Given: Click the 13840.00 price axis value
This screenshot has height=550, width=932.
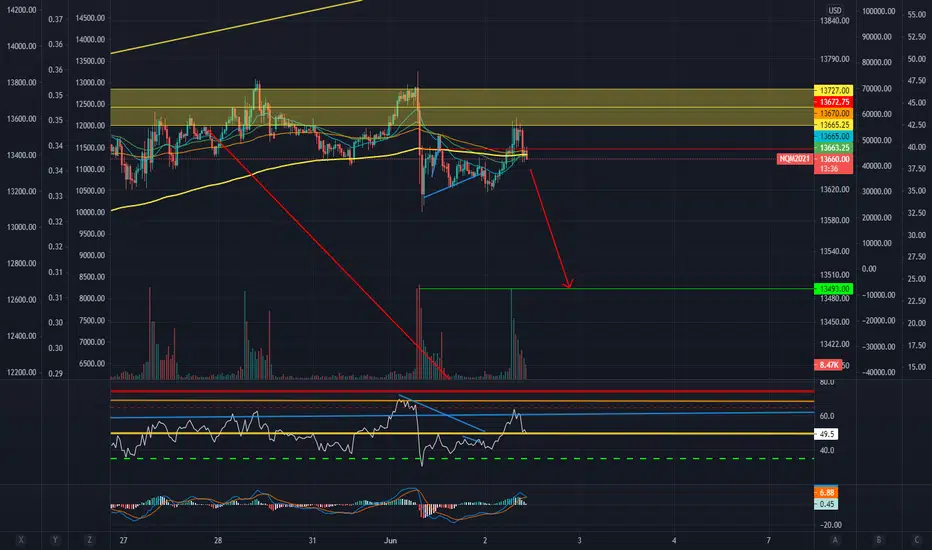Looking at the screenshot, I should pos(835,21).
